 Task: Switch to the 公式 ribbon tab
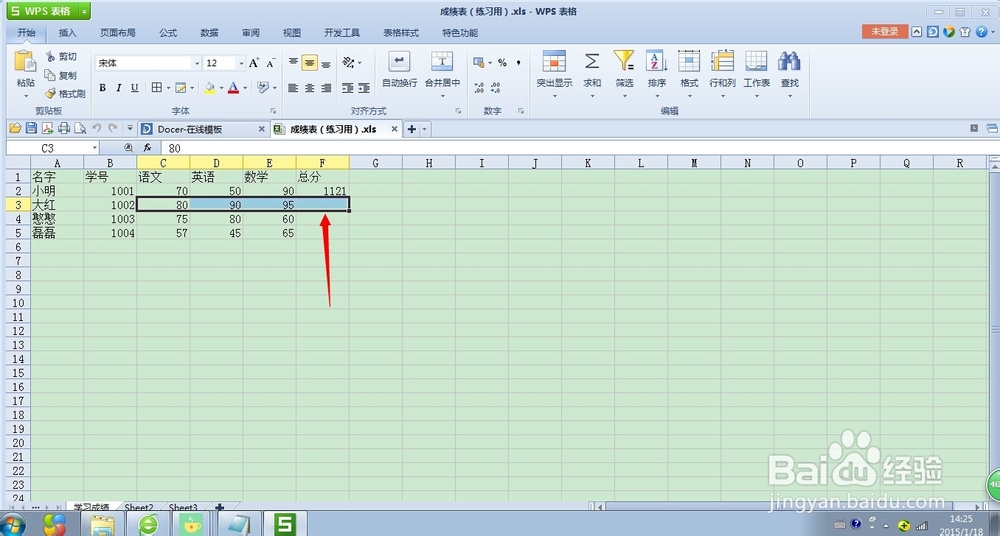tap(168, 33)
